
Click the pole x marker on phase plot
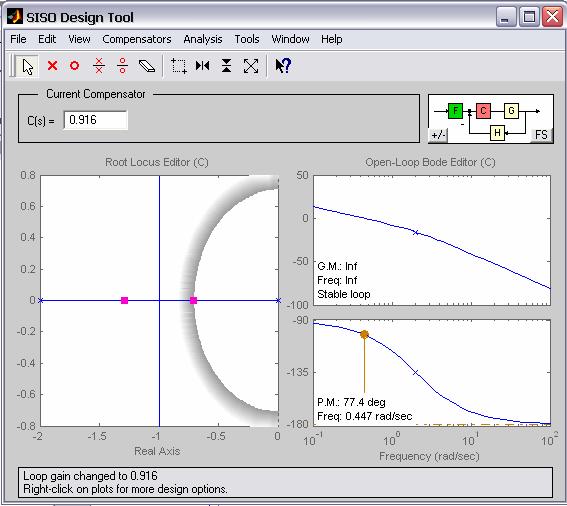point(416,372)
